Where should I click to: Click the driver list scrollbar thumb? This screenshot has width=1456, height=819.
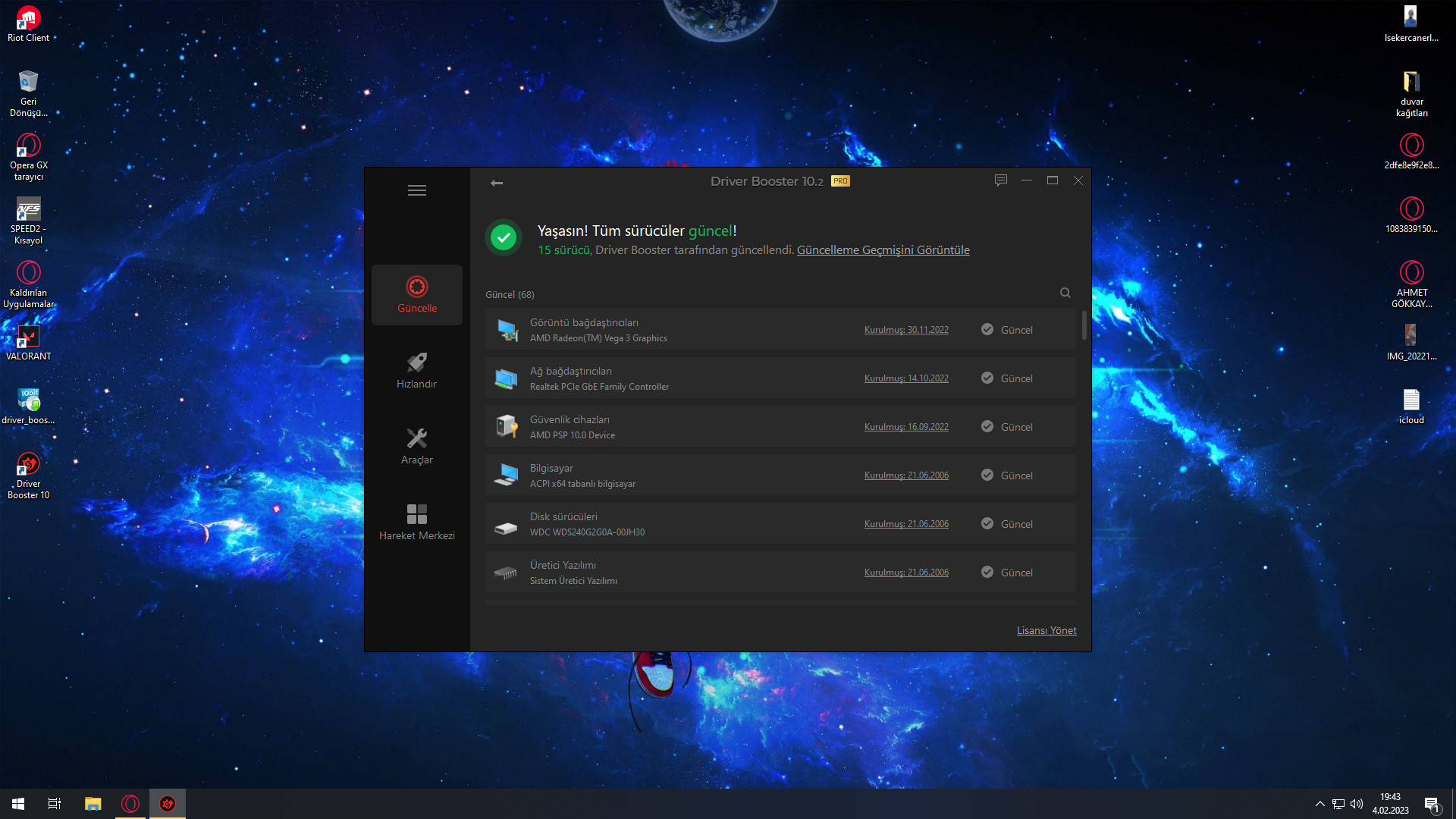(1084, 325)
